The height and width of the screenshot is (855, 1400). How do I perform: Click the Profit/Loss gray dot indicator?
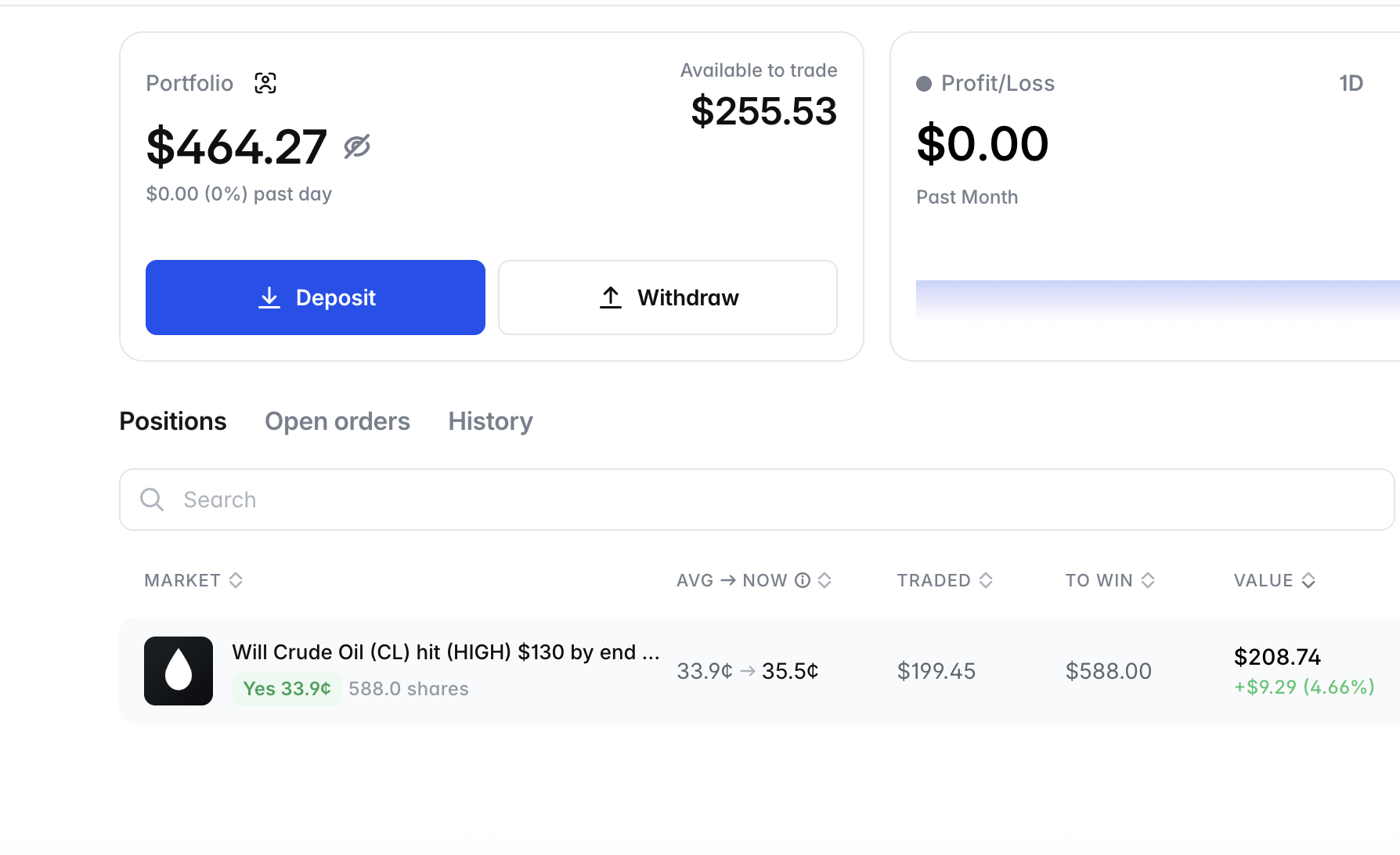924,84
